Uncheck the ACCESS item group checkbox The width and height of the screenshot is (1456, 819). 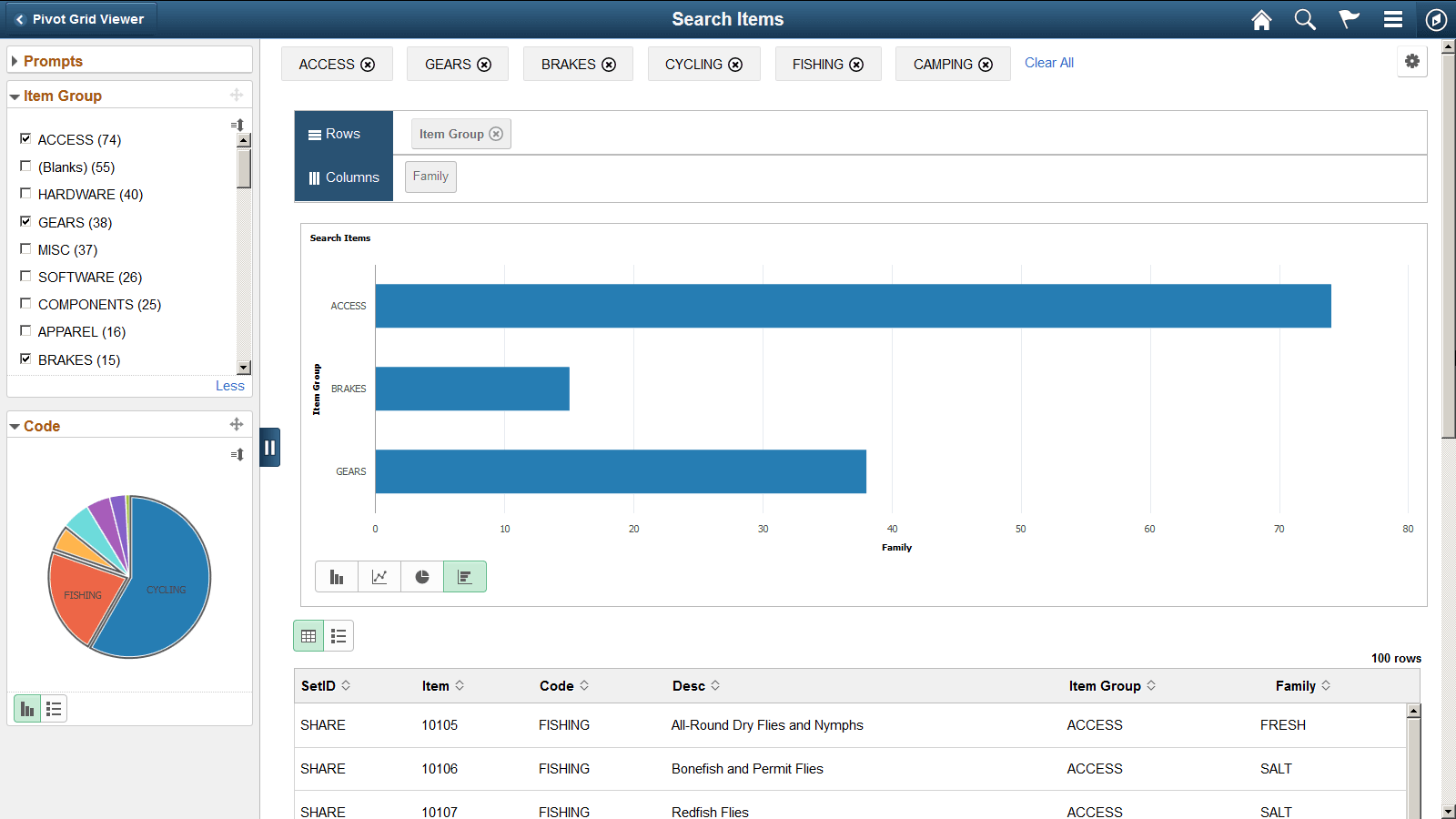point(25,138)
